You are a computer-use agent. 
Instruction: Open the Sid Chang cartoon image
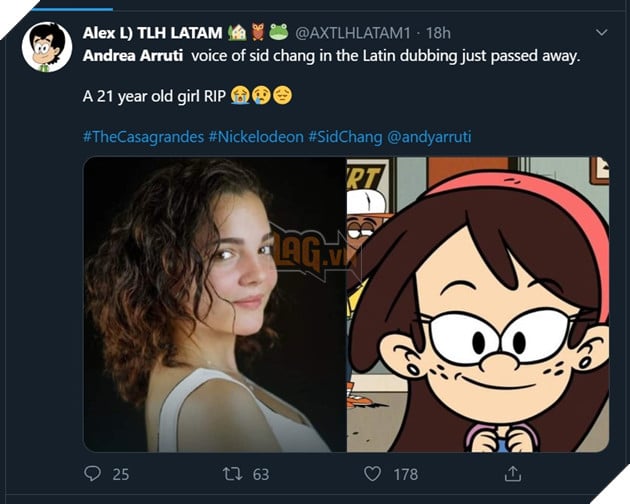(x=477, y=304)
